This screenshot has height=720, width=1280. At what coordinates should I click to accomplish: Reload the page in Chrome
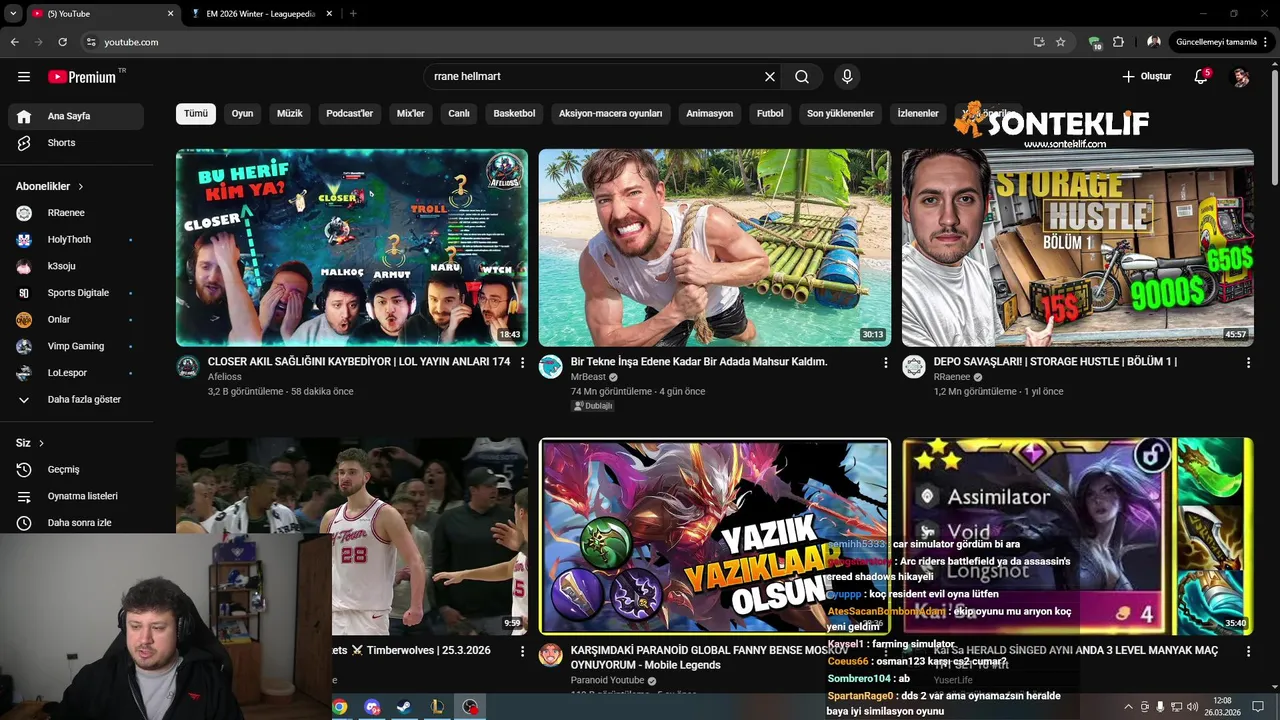pos(62,42)
